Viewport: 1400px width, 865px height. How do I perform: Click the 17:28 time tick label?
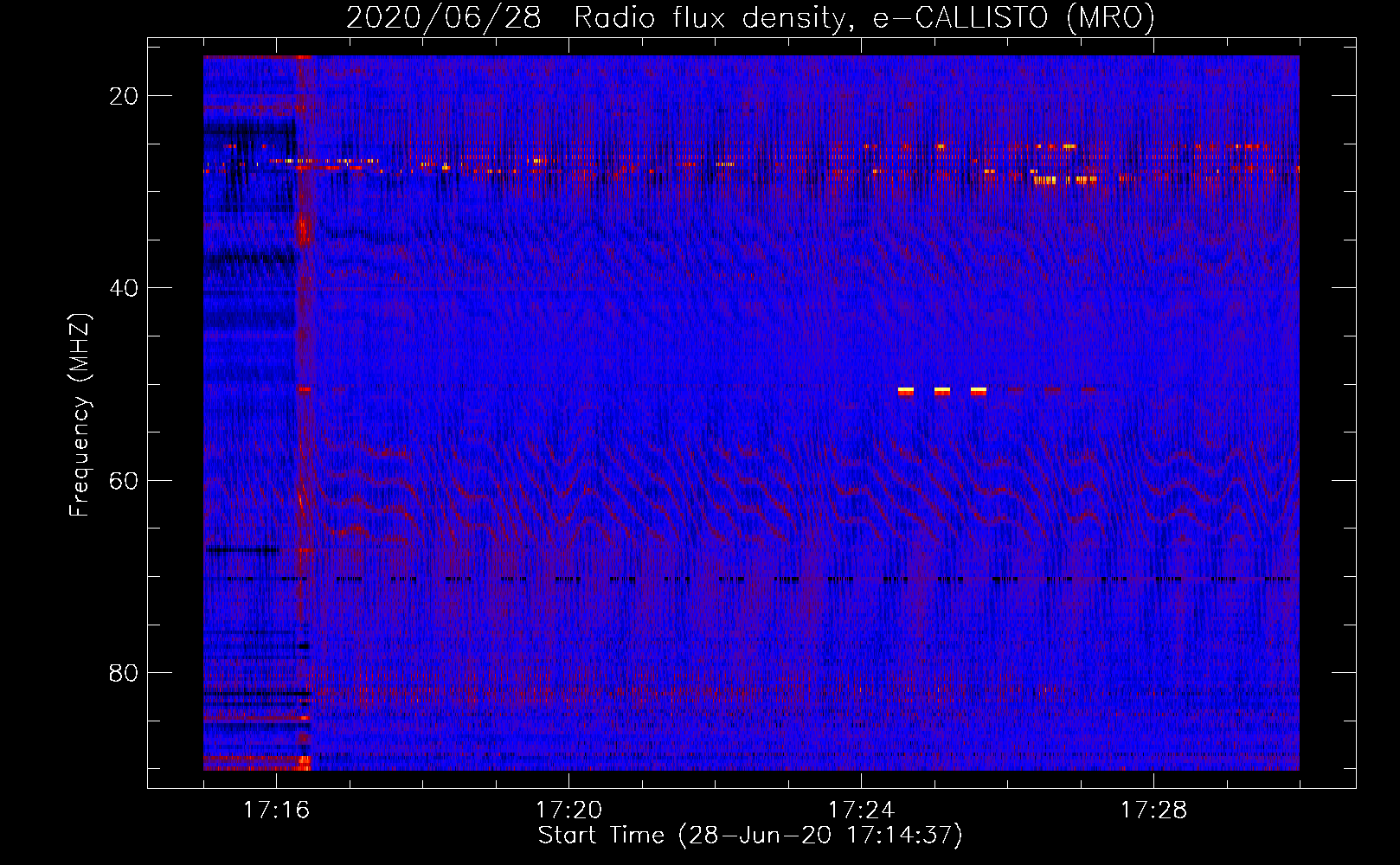pyautogui.click(x=1153, y=810)
